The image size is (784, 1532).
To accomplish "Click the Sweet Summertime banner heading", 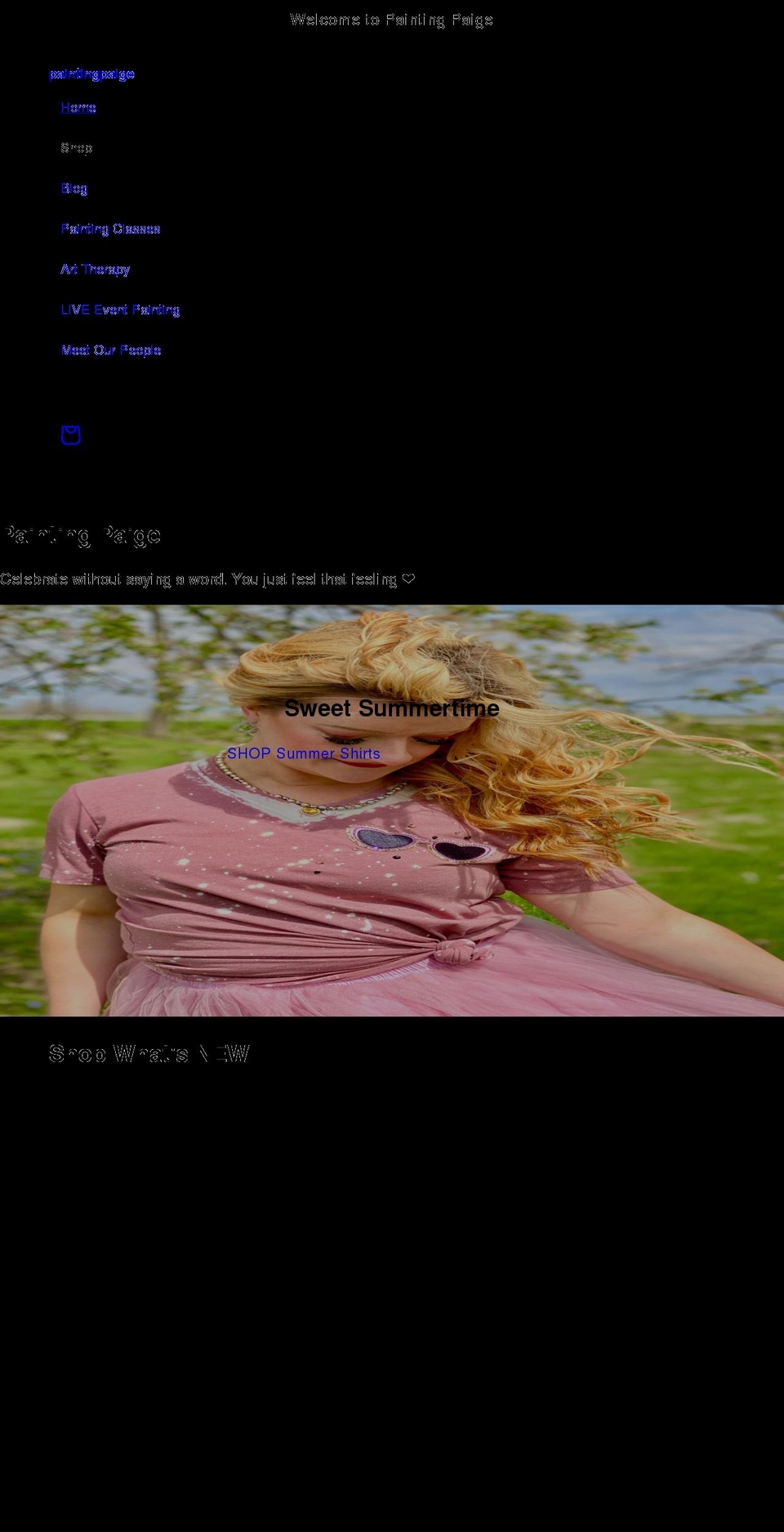I will click(x=392, y=708).
